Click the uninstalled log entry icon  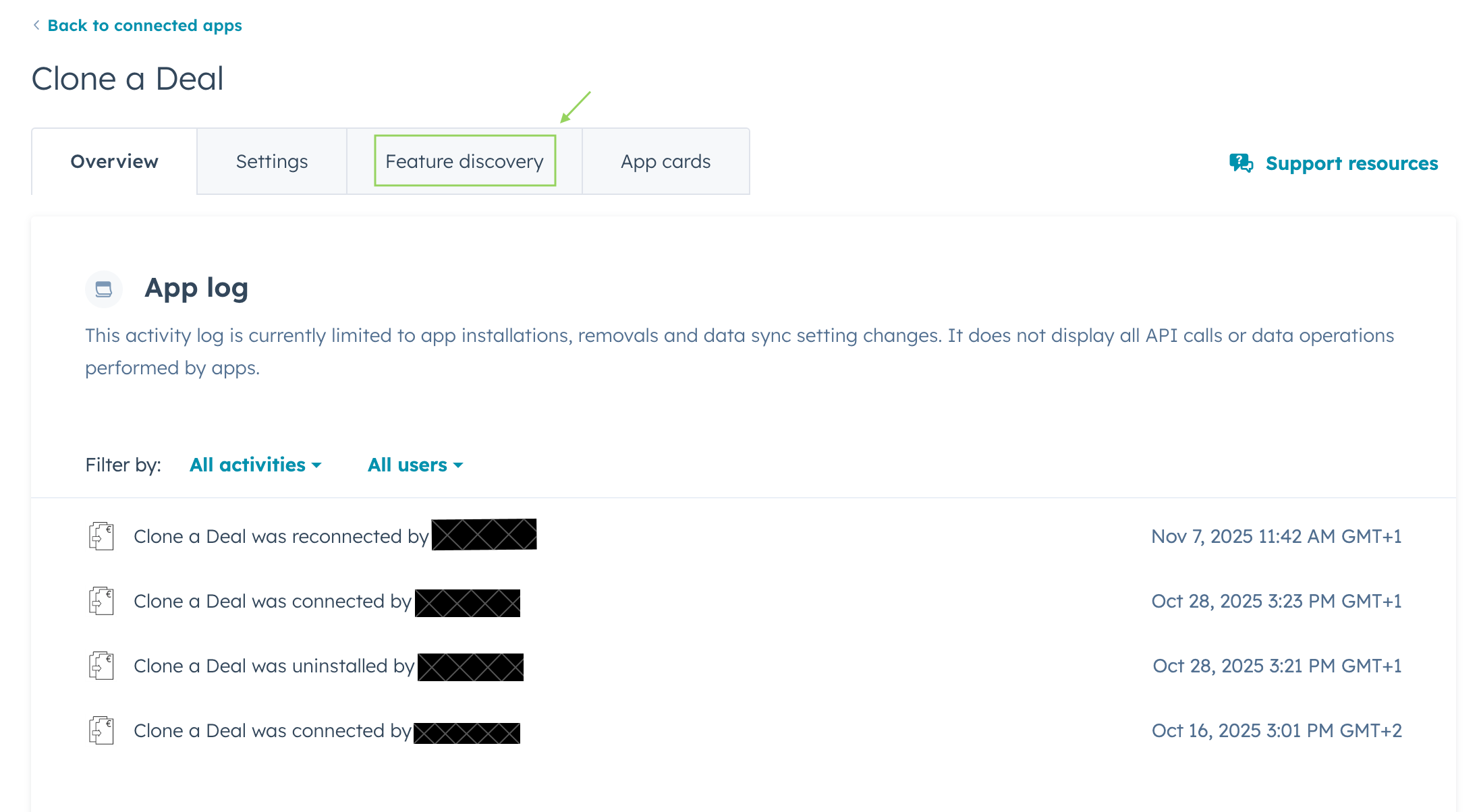point(101,666)
